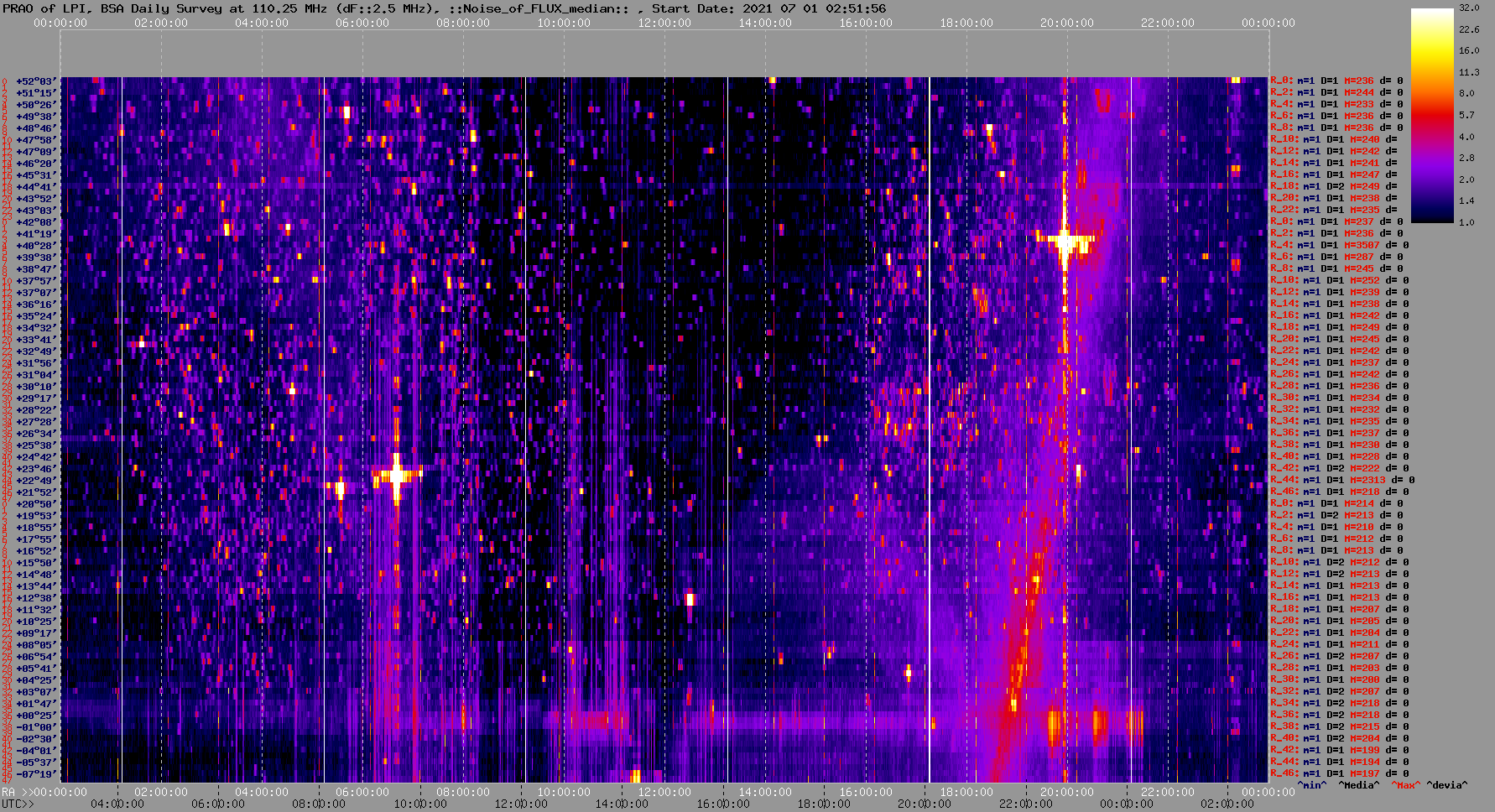Click the ^min^ legend label
Image resolution: width=1495 pixels, height=812 pixels.
point(1312,785)
